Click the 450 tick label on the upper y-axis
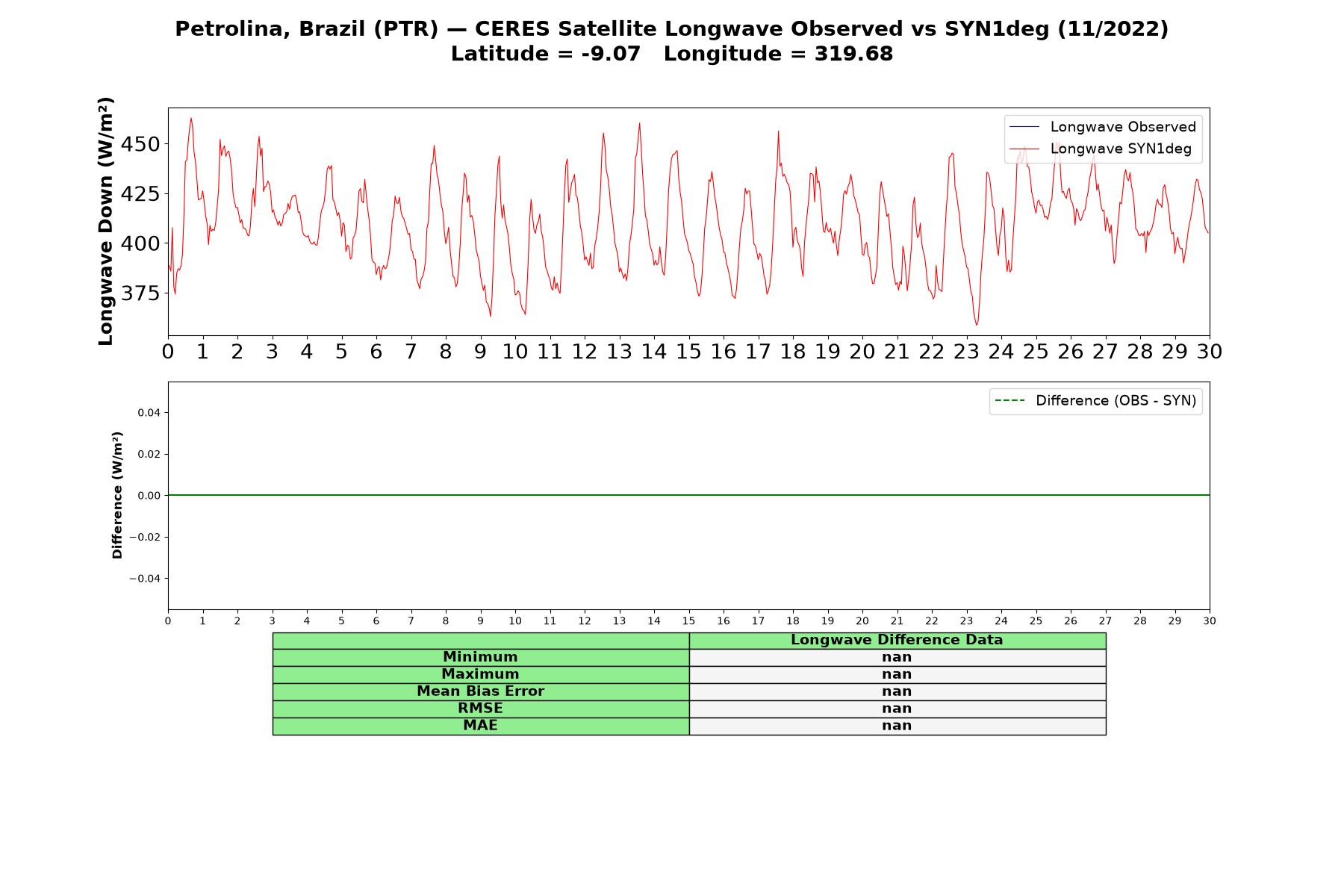Screen dimensions: 1344x896 coord(140,144)
